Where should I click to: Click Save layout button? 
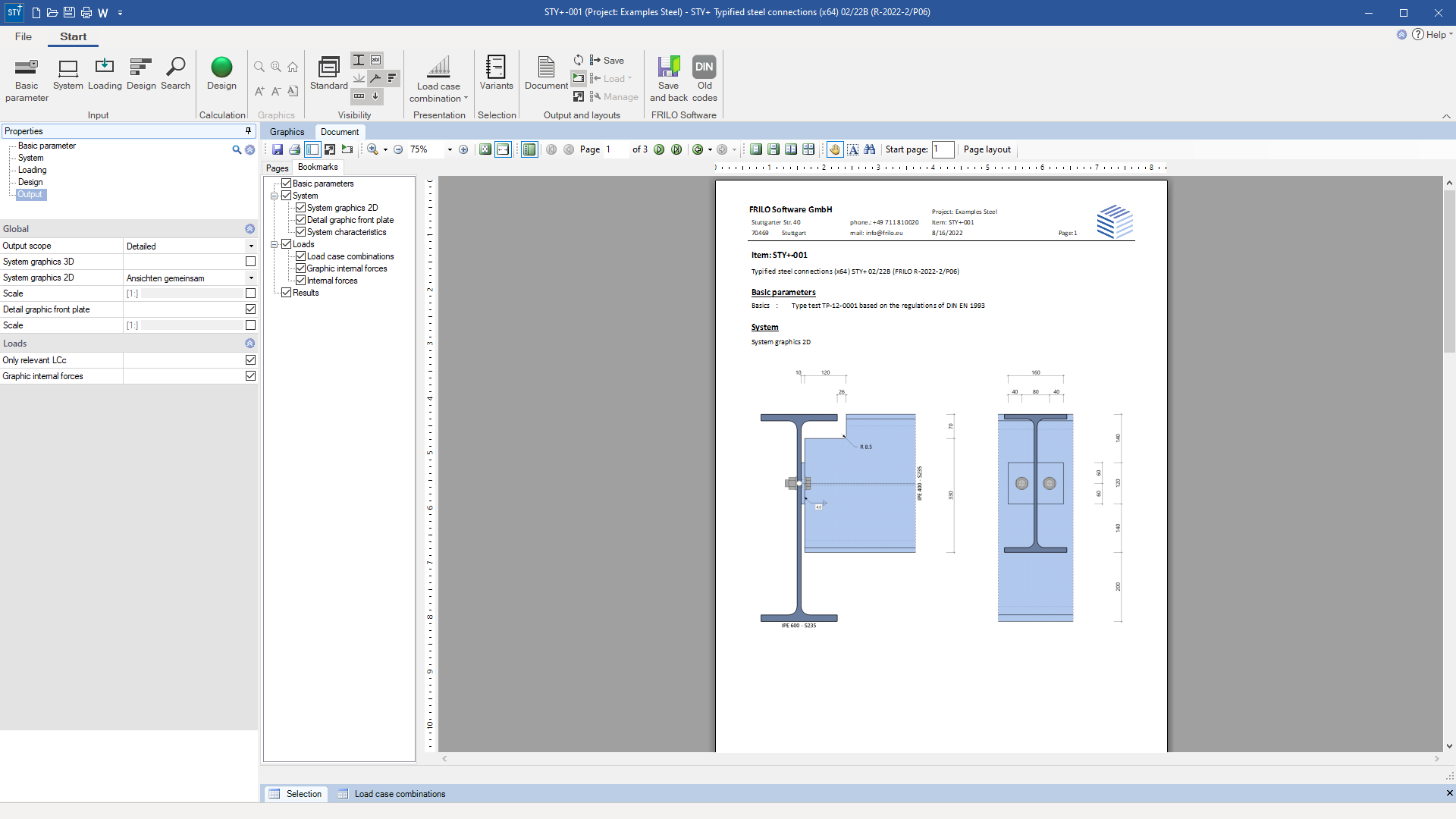tap(606, 61)
